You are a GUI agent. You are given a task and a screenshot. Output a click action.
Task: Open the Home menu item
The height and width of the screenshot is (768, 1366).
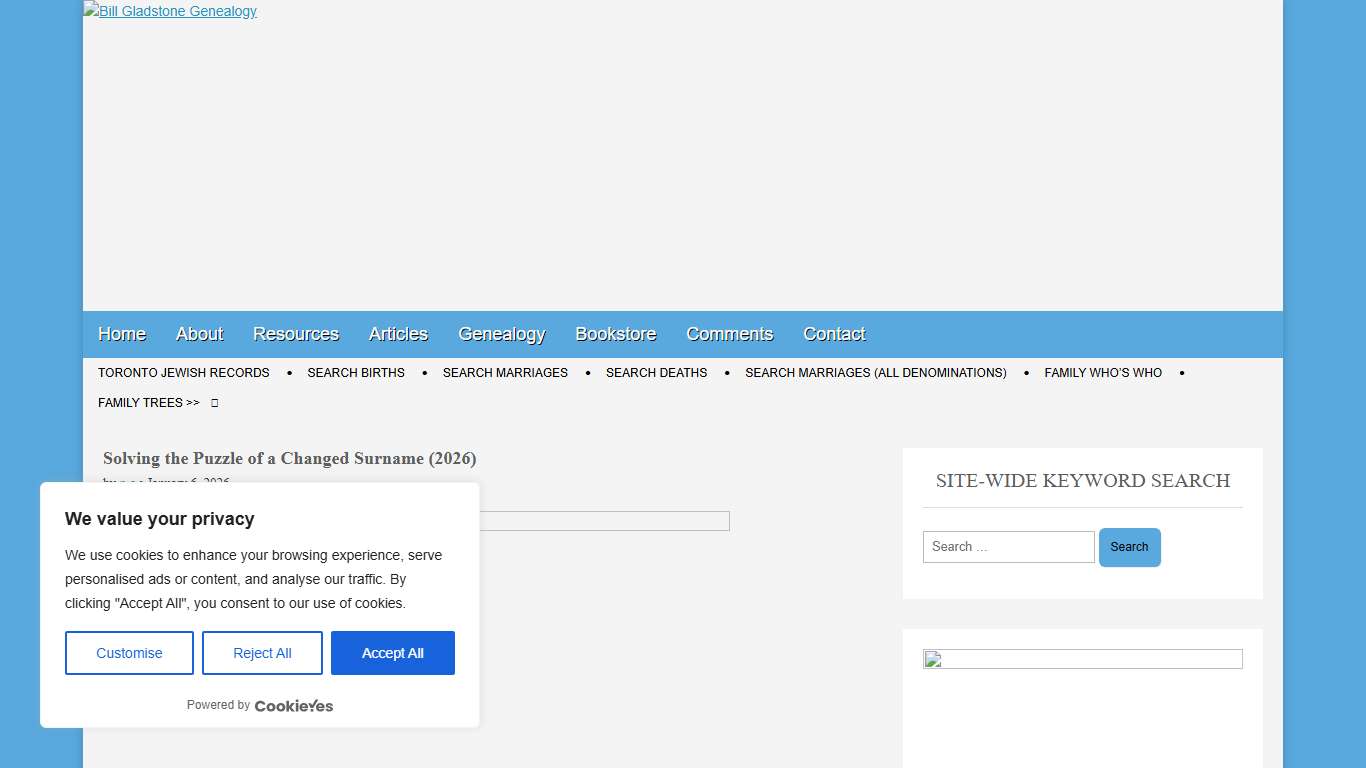pyautogui.click(x=122, y=334)
